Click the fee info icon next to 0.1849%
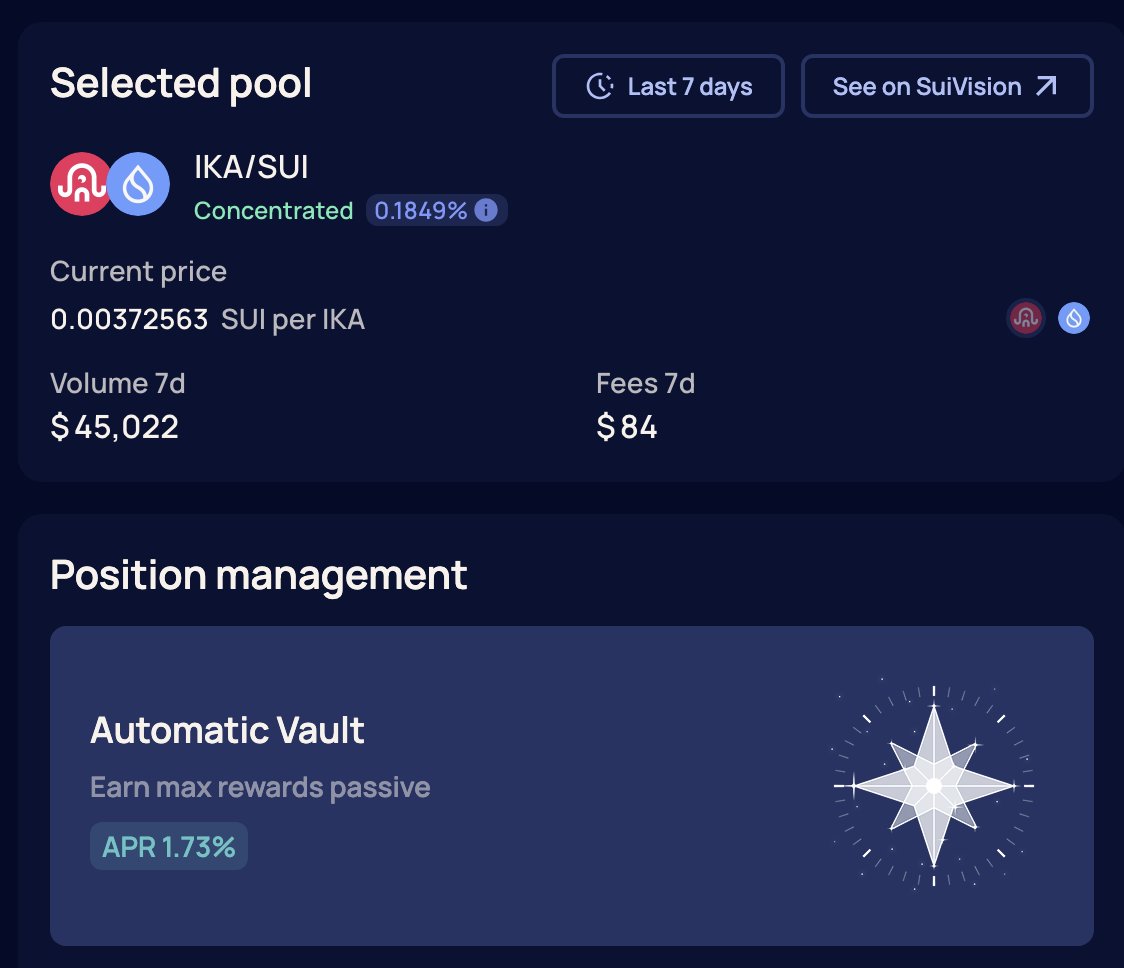This screenshot has height=968, width=1124. point(486,210)
